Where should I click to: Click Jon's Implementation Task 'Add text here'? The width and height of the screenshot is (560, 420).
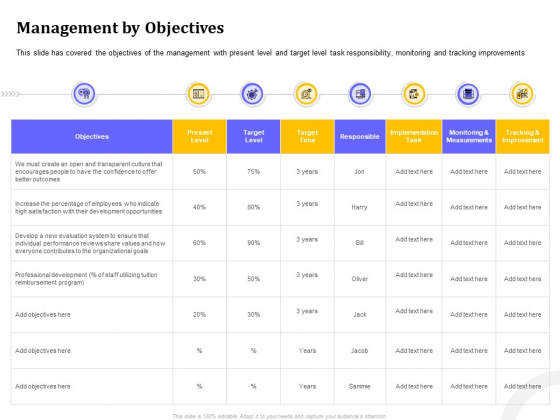pyautogui.click(x=414, y=172)
